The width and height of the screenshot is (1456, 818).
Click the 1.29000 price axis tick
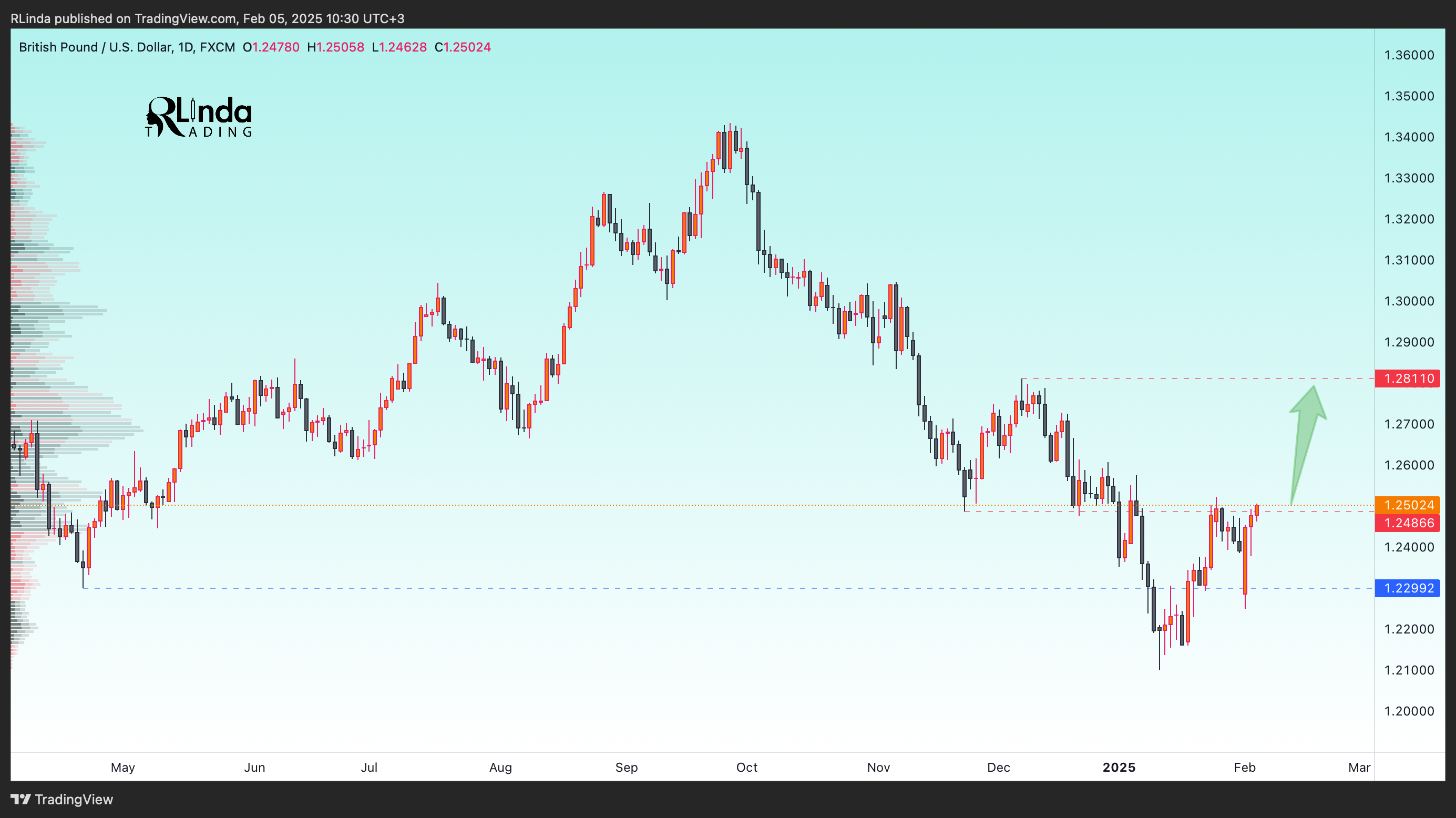tap(1409, 342)
